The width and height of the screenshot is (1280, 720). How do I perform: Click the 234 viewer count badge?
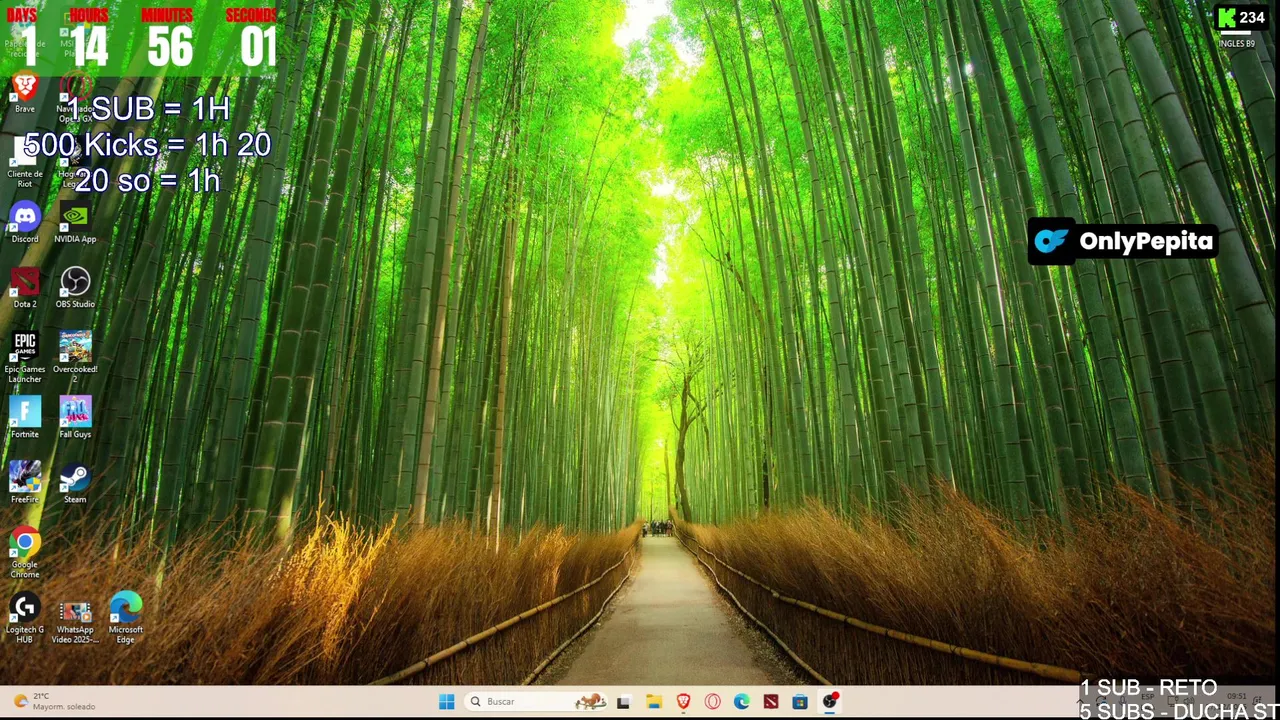click(1242, 17)
